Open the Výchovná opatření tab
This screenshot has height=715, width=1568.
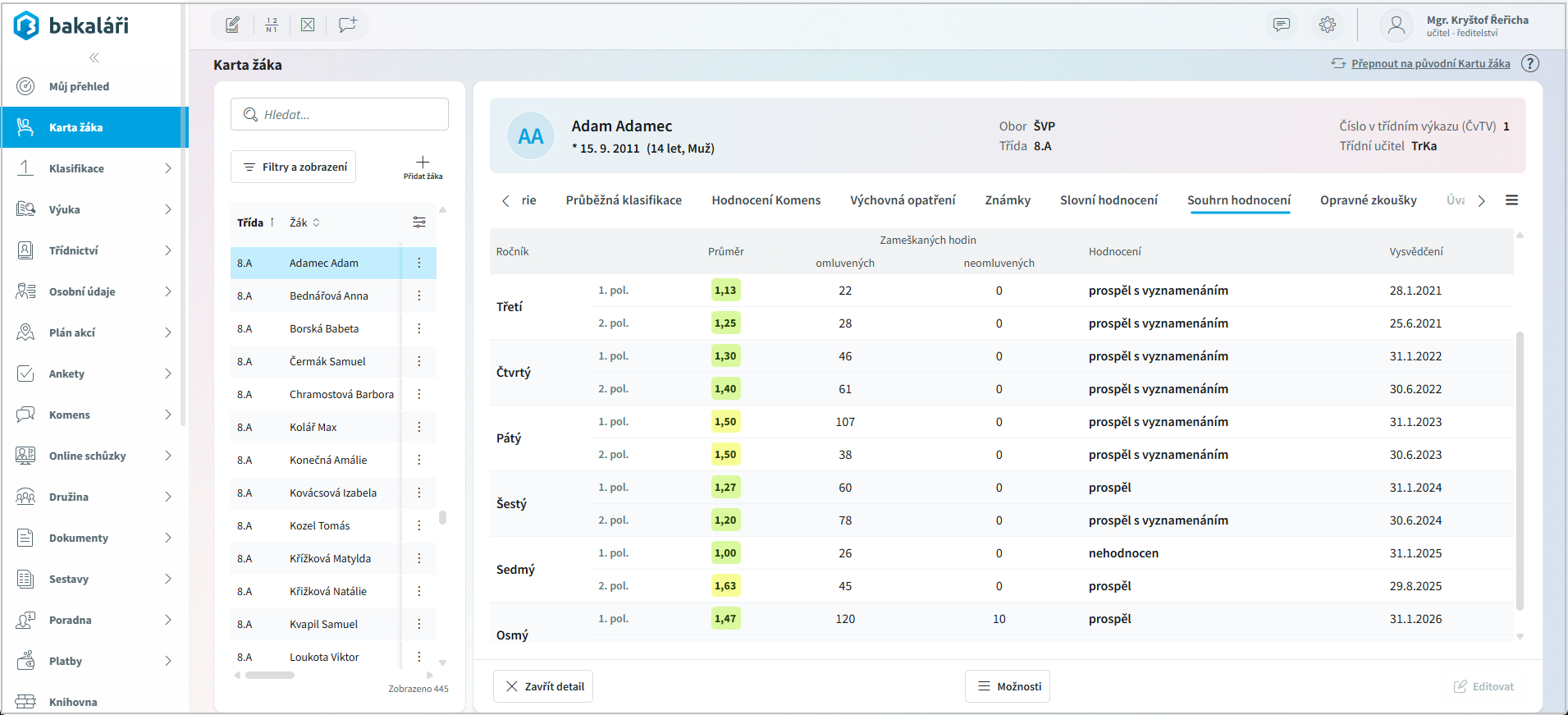tap(903, 200)
